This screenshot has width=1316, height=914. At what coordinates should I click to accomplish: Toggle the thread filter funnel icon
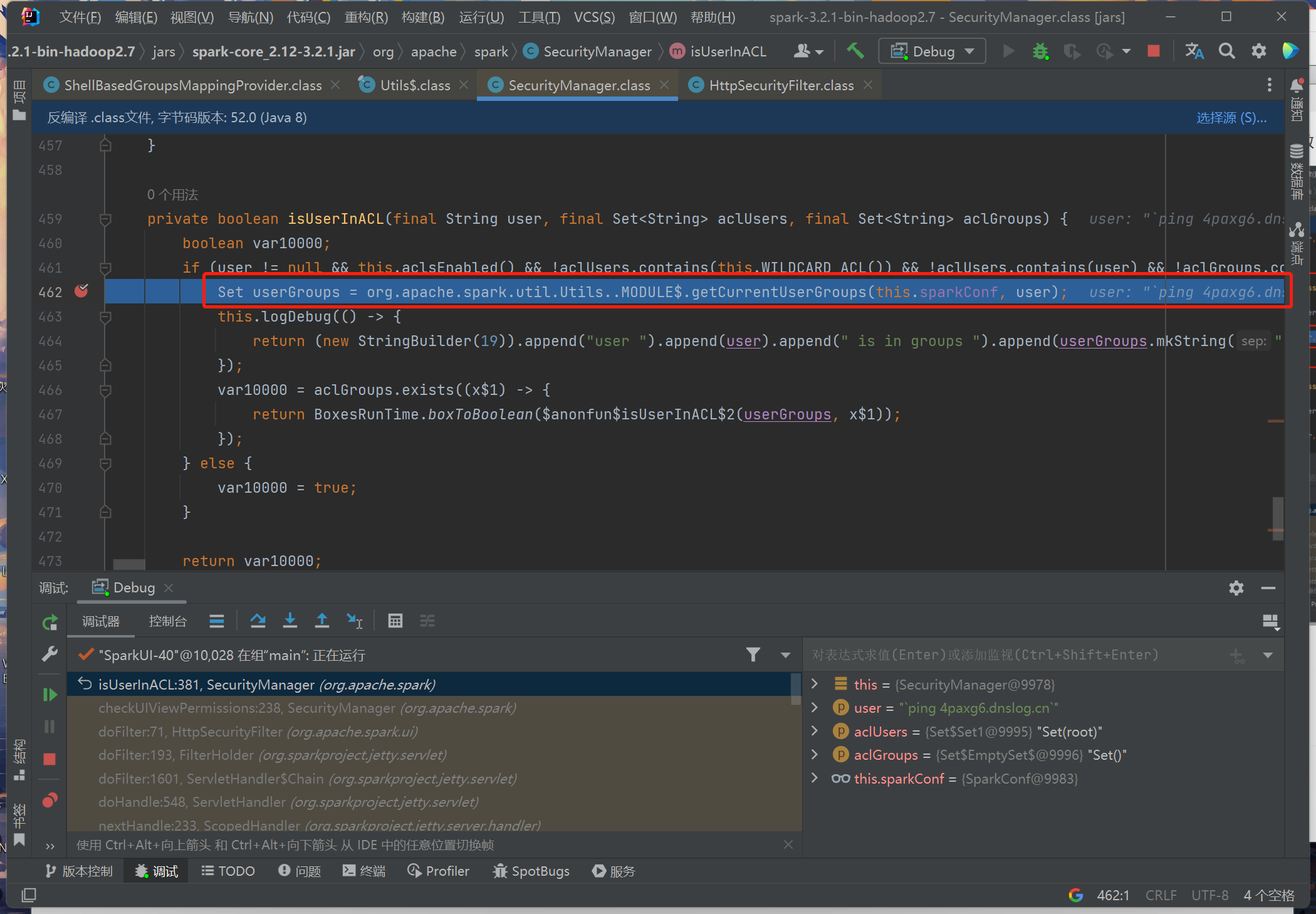(x=753, y=654)
